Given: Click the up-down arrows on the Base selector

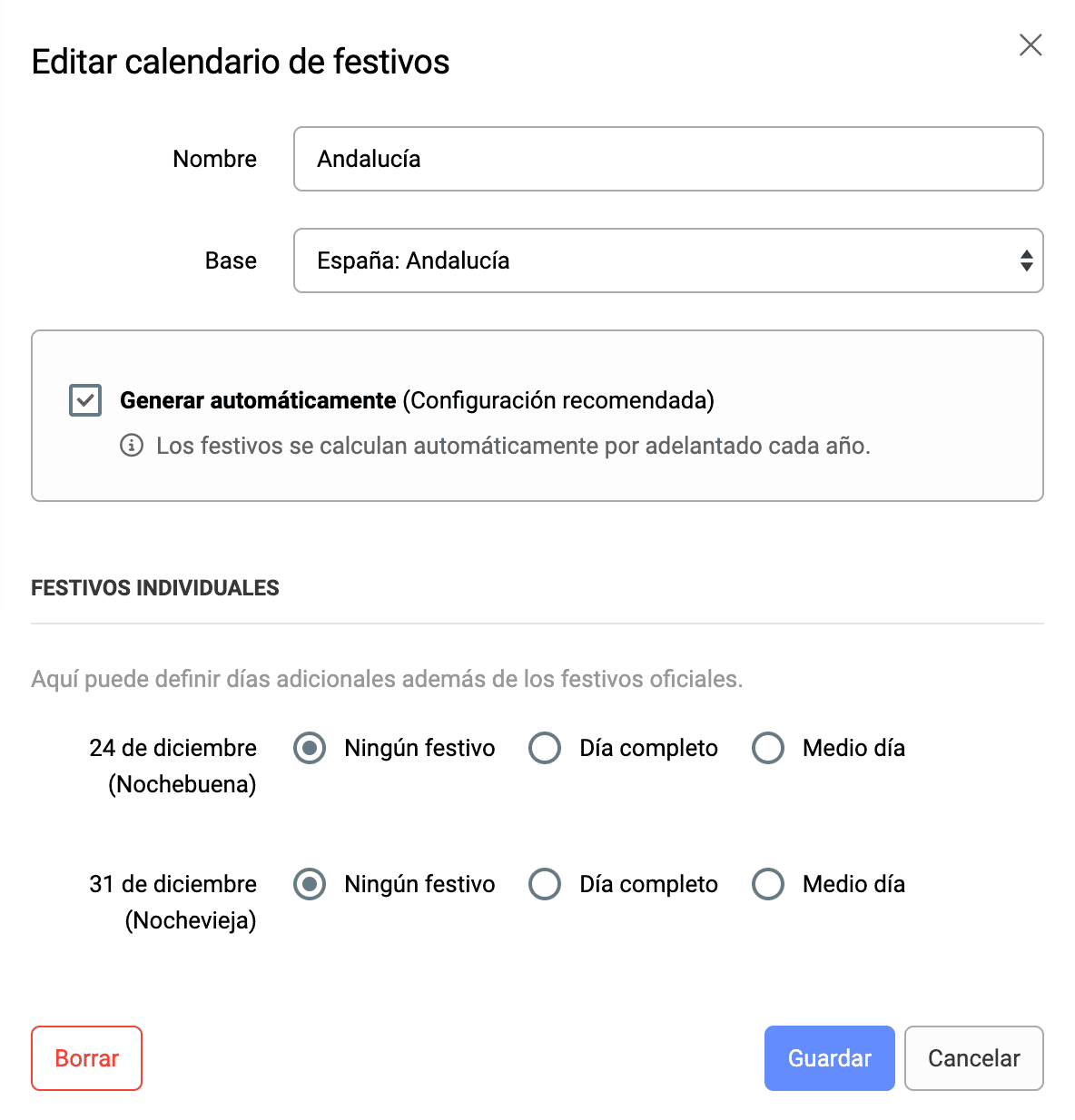Looking at the screenshot, I should click(x=1026, y=260).
